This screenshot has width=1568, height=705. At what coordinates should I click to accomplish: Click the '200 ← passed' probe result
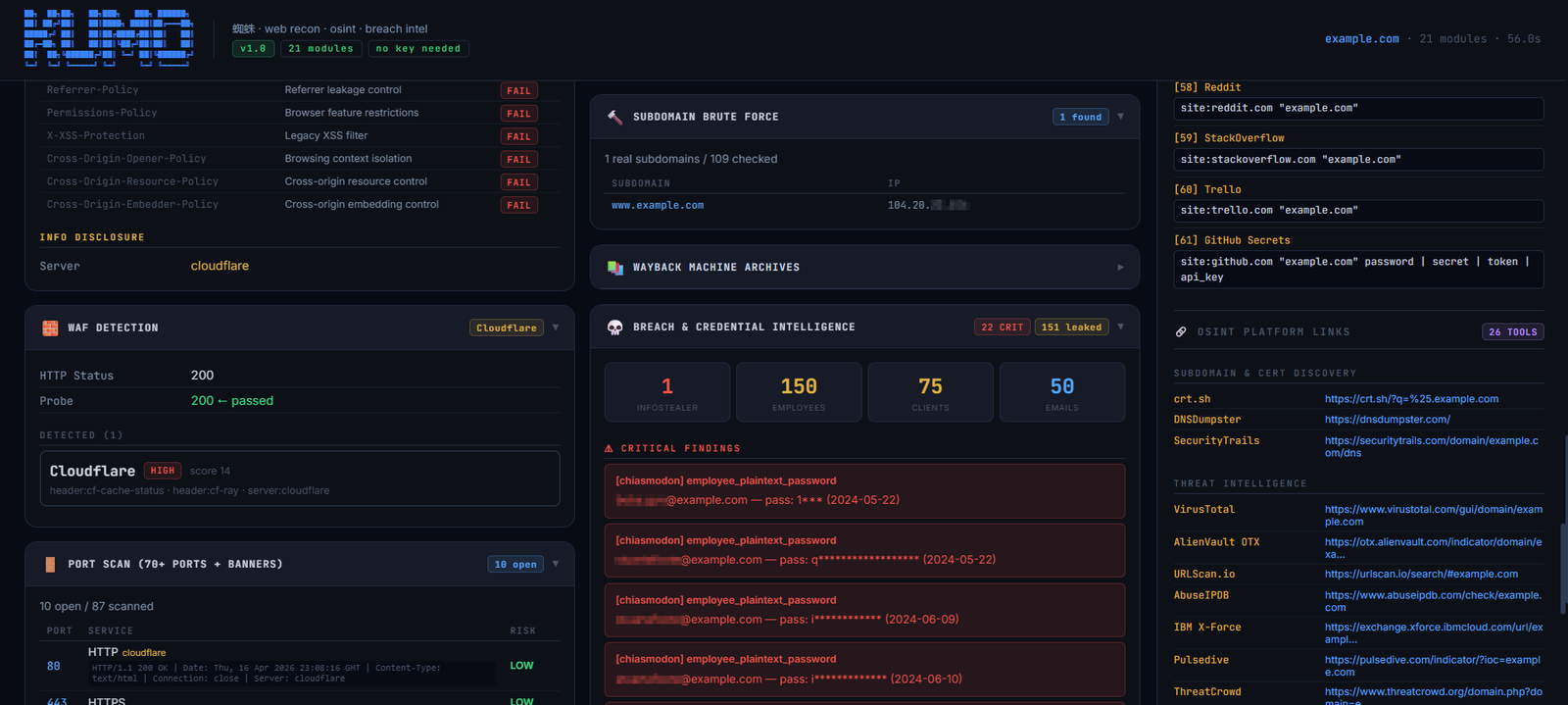pyautogui.click(x=232, y=401)
